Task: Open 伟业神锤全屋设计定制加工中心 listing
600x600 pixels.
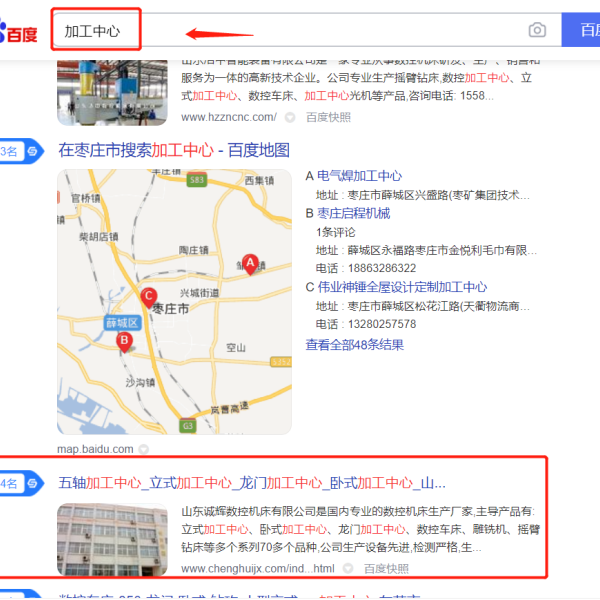Action: [x=402, y=287]
